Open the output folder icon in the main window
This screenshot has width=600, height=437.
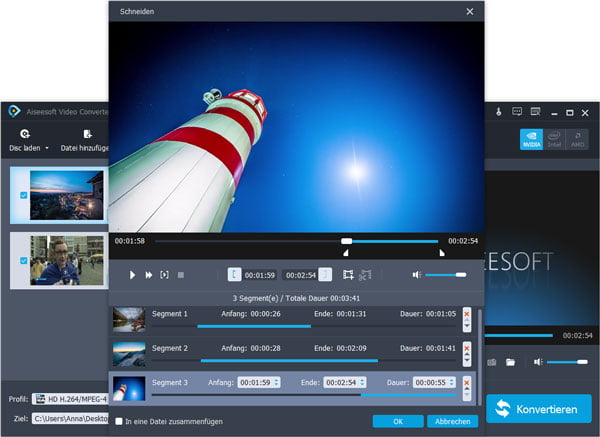point(510,361)
